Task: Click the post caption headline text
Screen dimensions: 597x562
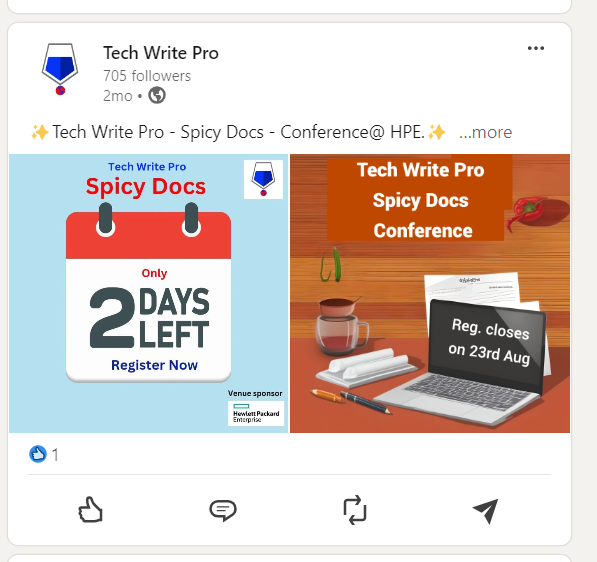Action: [x=238, y=132]
